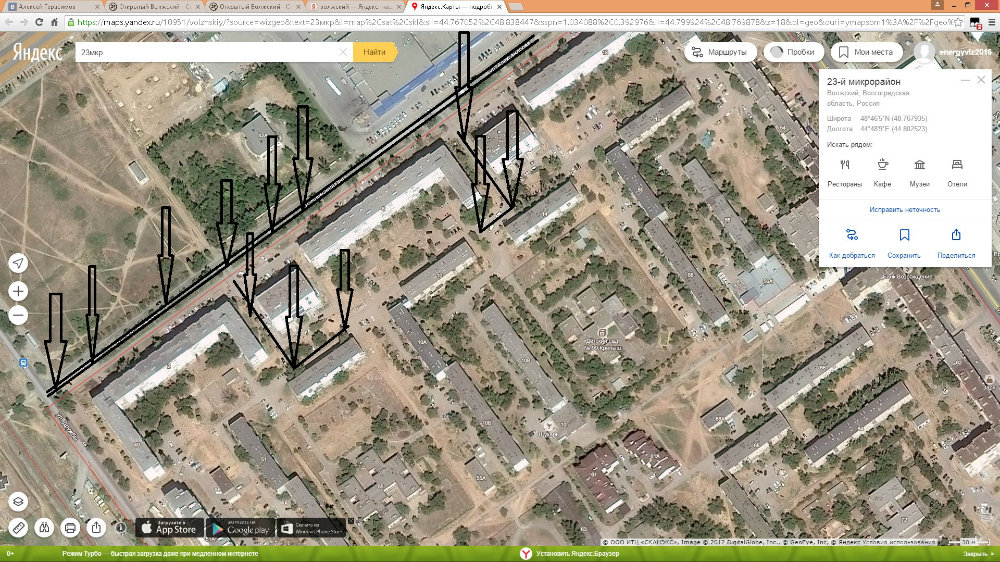
Task: Open the map layers switcher
Action: click(18, 502)
